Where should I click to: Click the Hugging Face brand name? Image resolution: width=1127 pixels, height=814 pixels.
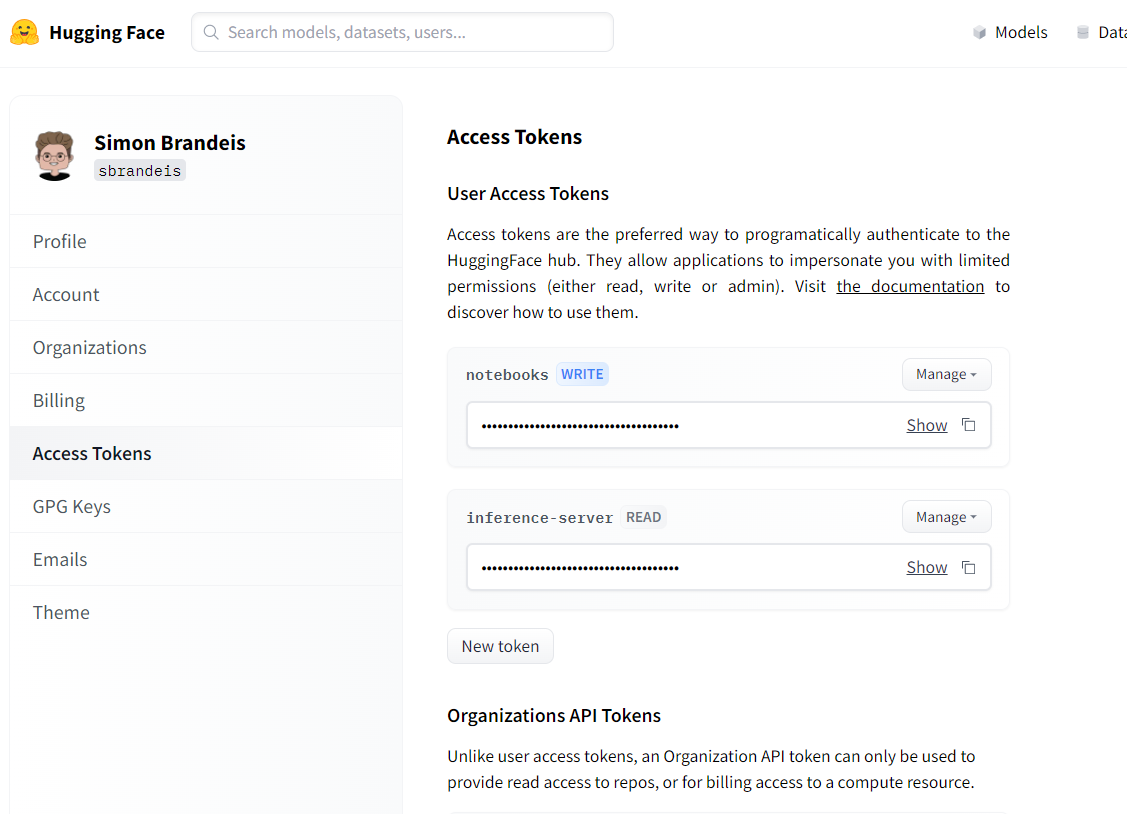click(107, 32)
